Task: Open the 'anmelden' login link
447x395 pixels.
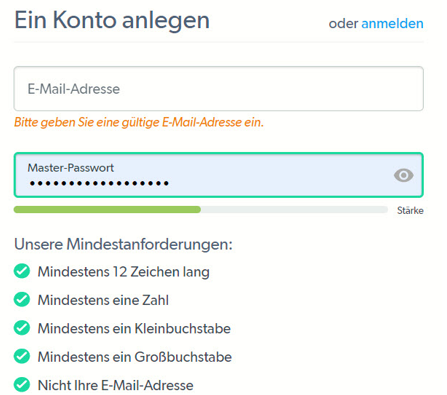Action: point(392,24)
